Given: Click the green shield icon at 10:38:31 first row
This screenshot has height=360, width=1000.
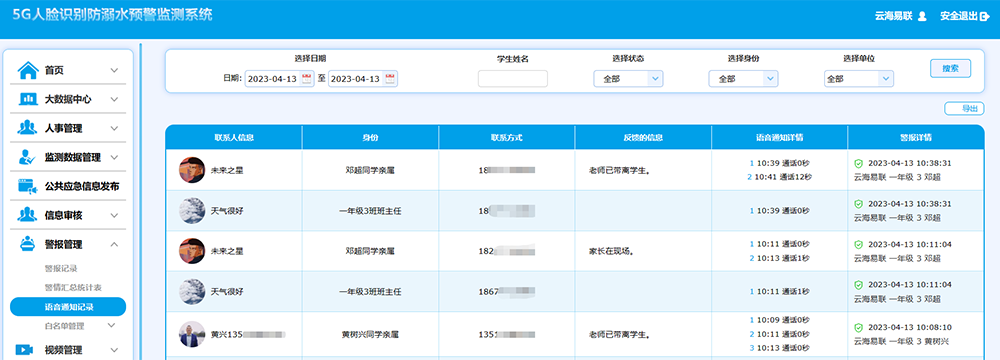Looking at the screenshot, I should tap(858, 163).
